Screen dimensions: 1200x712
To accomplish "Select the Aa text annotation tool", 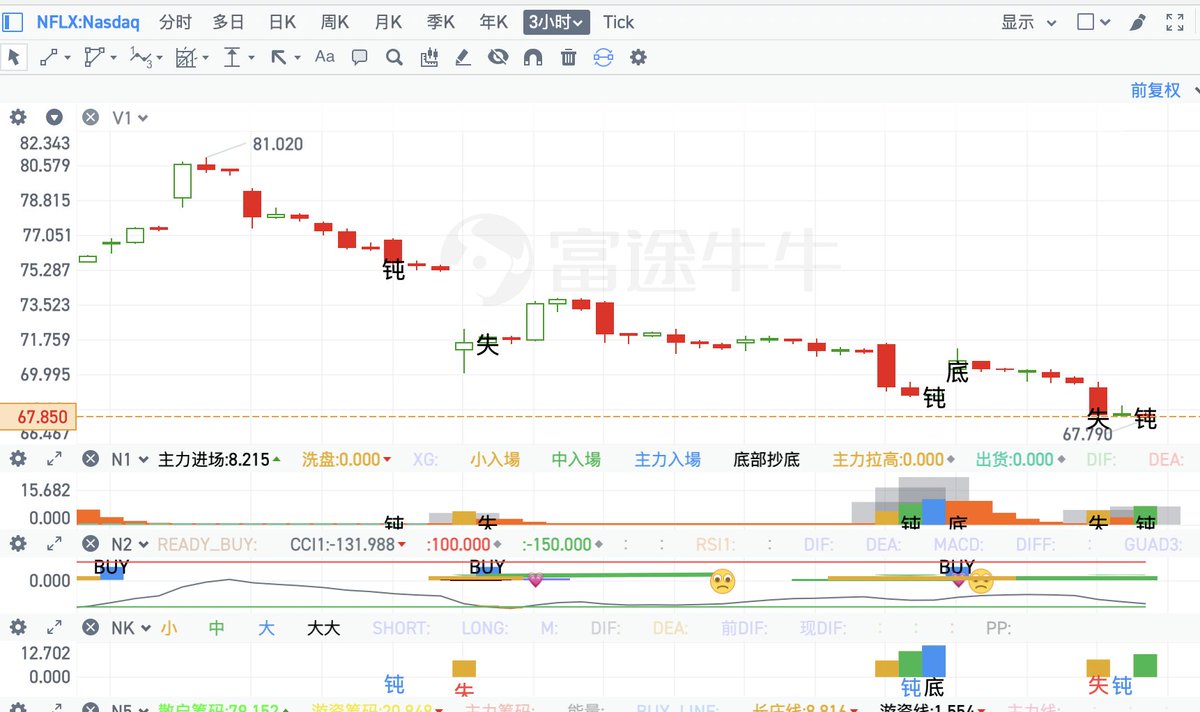I will (324, 57).
